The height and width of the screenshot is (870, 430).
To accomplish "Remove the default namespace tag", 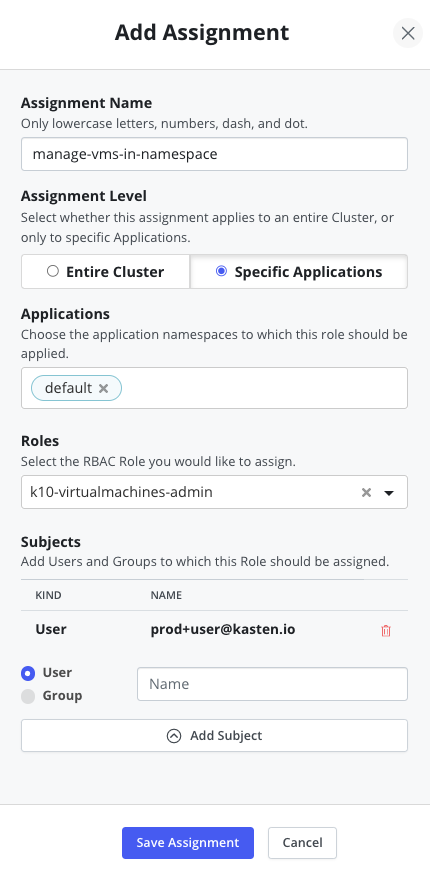I will (x=103, y=388).
